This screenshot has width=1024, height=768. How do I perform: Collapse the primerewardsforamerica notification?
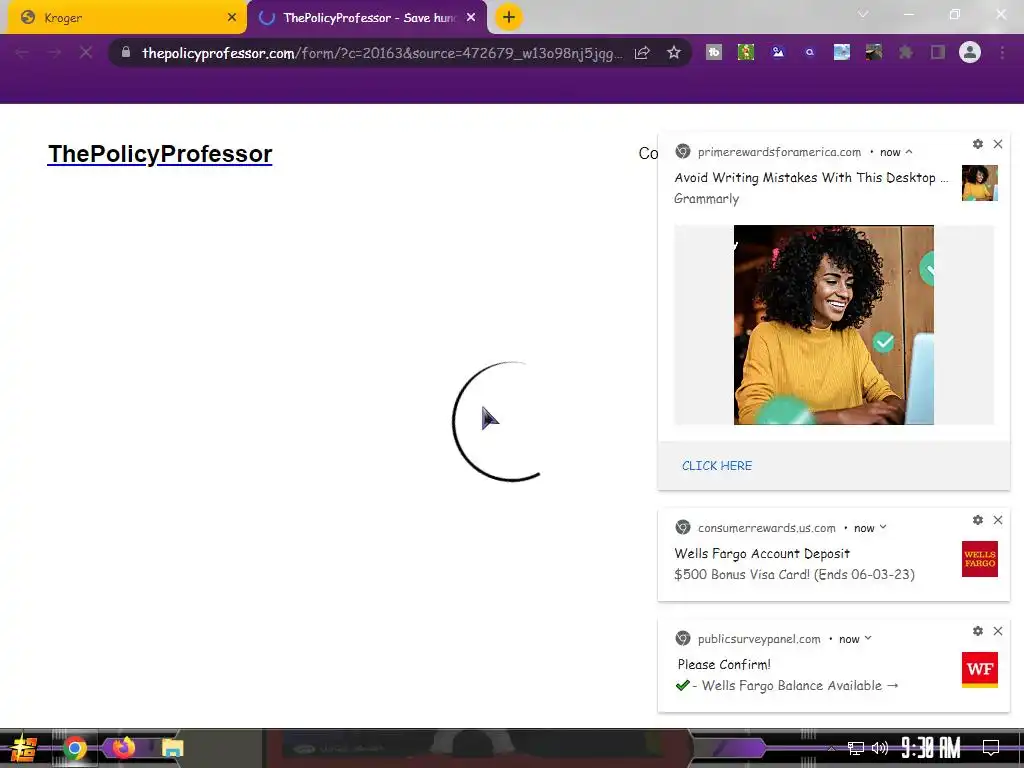tap(908, 152)
